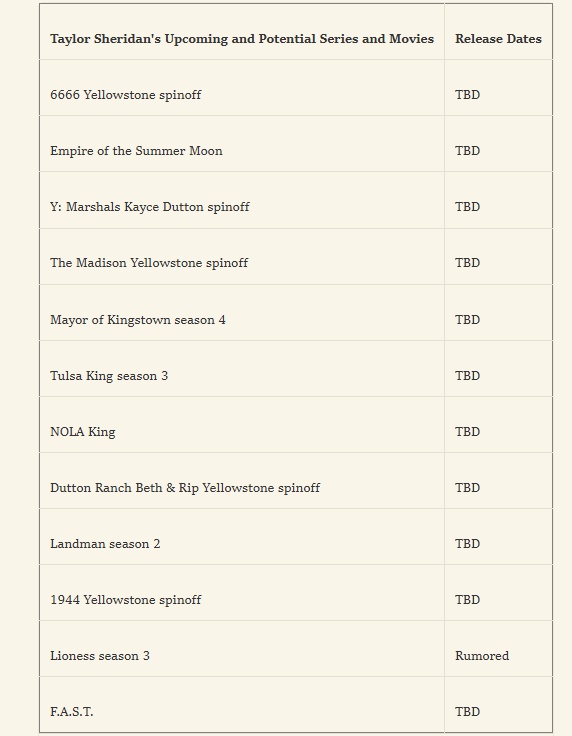Click the 'Release Dates' column header

pyautogui.click(x=498, y=38)
